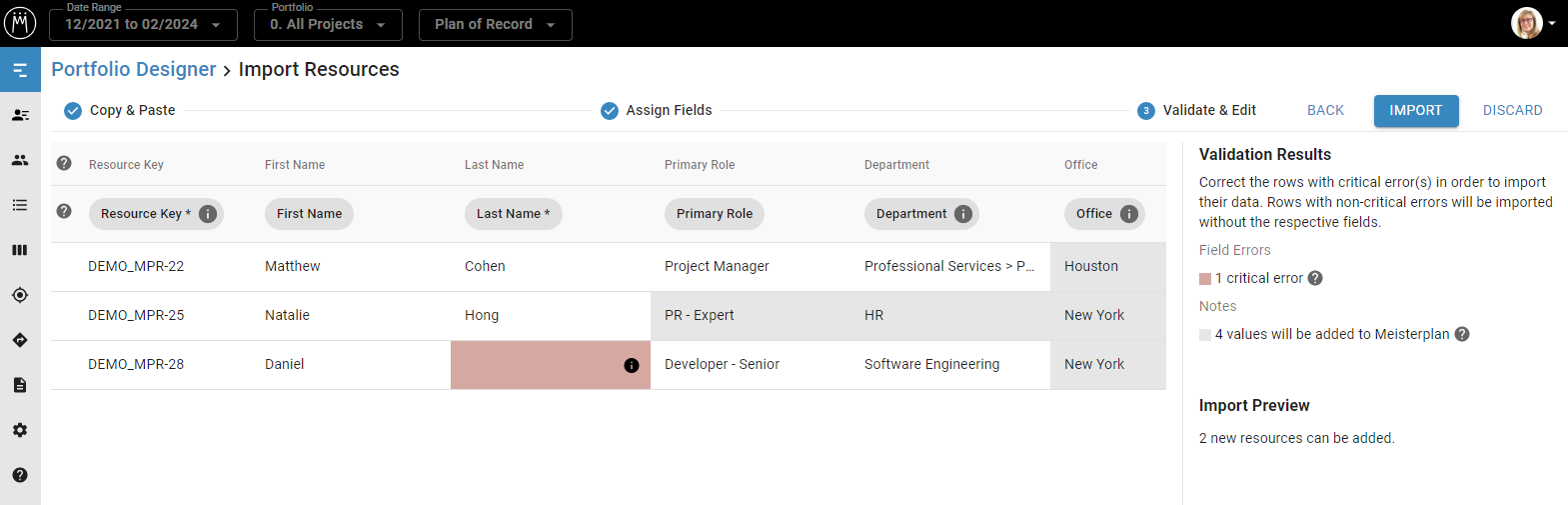
Task: Open the Portfolio All Projects dropdown
Action: 328,25
